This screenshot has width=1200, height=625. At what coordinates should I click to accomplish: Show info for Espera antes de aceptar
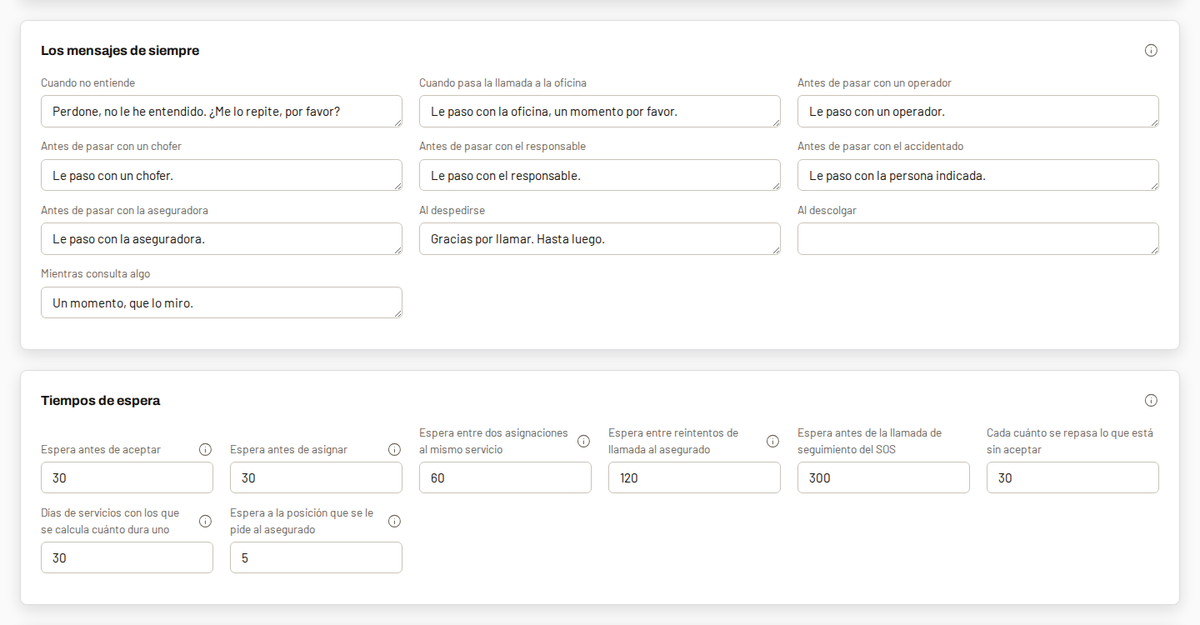pyautogui.click(x=205, y=449)
